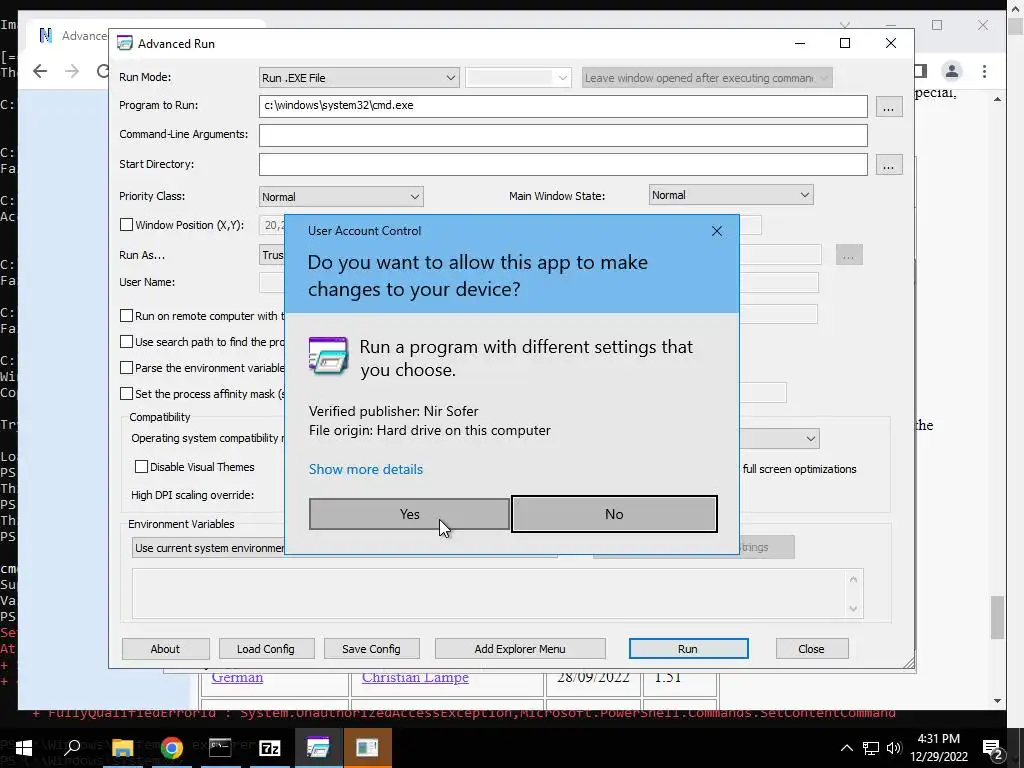Click the Advanced Run app icon in UAC dialog
This screenshot has height=768, width=1024.
pos(328,356)
